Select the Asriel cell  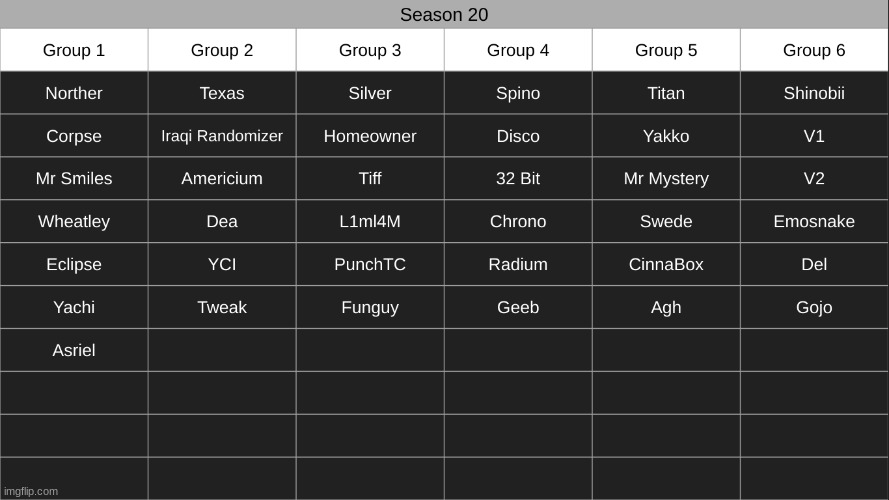coord(74,351)
